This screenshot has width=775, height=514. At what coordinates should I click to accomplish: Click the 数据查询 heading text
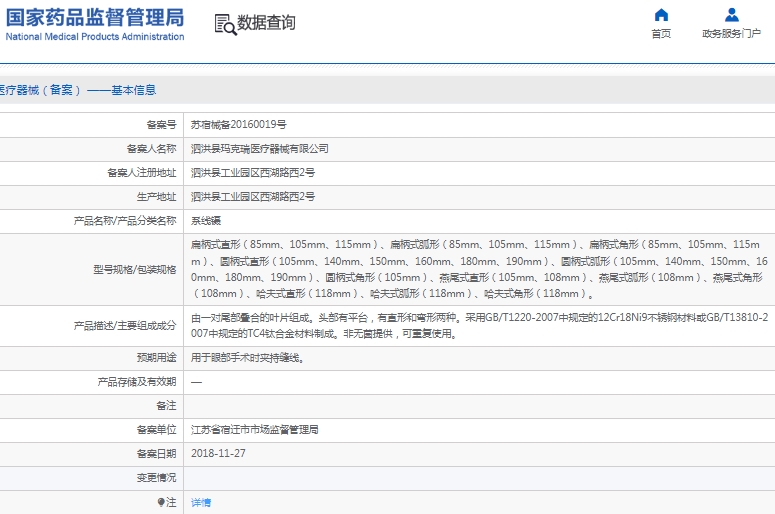click(x=266, y=23)
